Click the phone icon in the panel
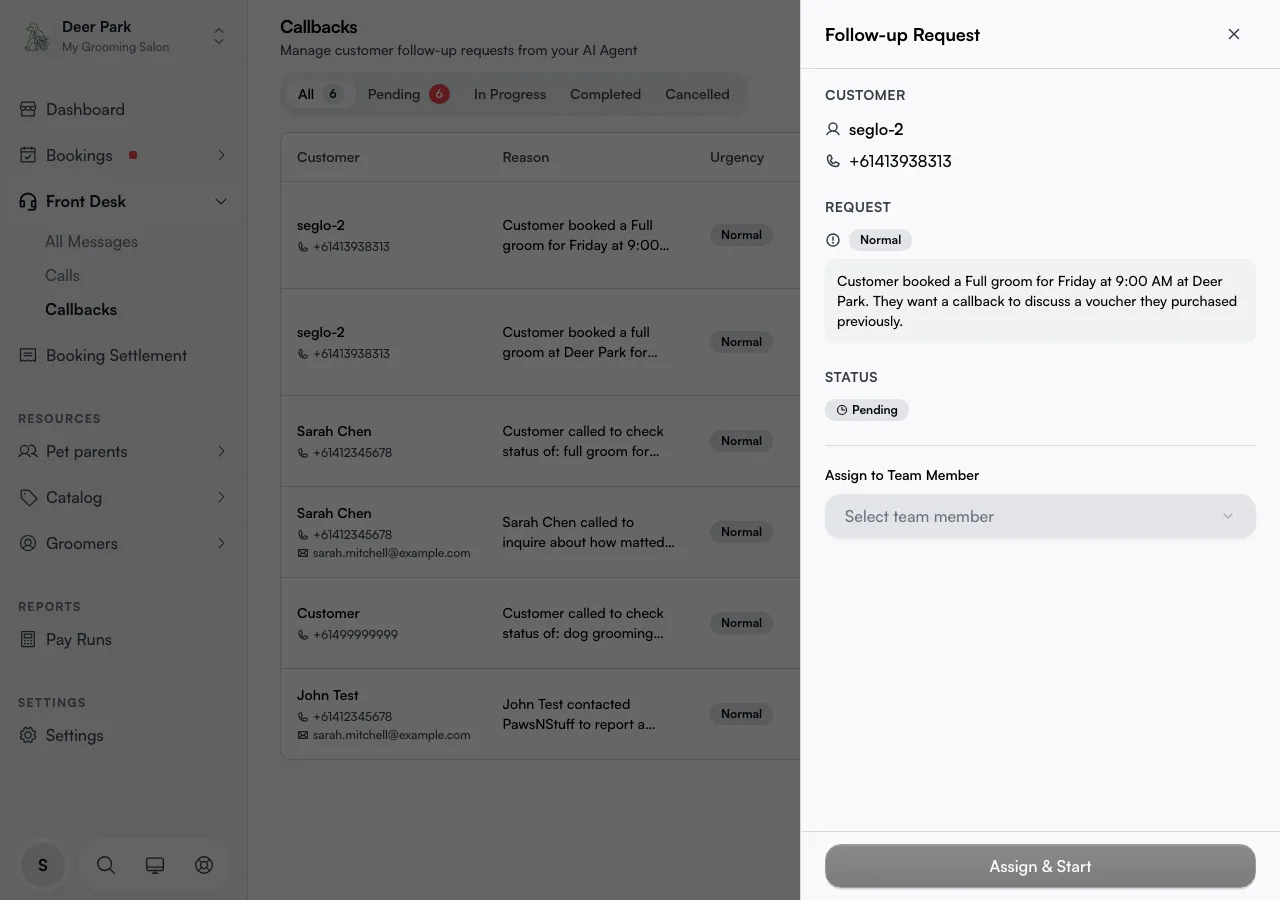Image resolution: width=1280 pixels, height=900 pixels. 833,161
